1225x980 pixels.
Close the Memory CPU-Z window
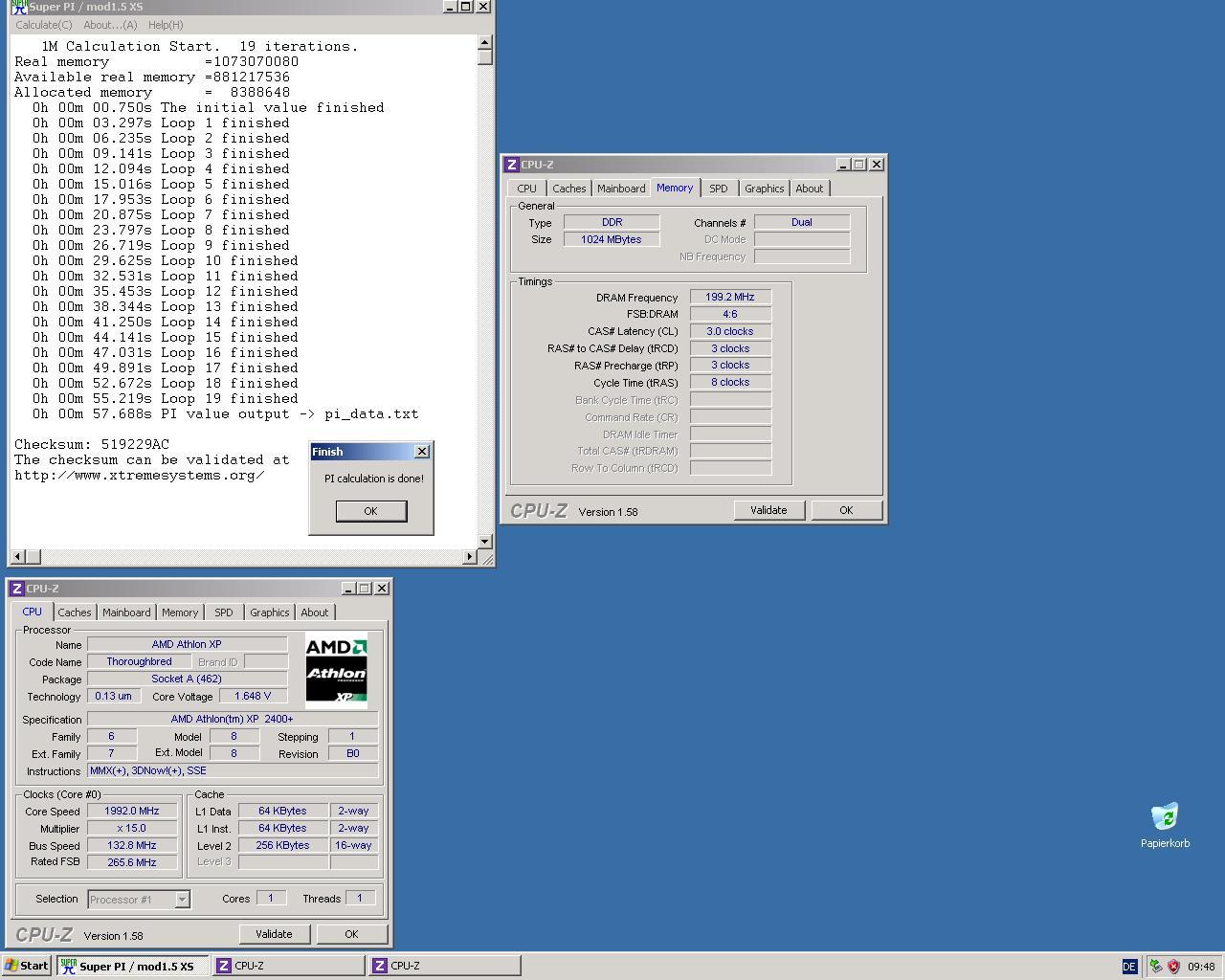(x=876, y=165)
